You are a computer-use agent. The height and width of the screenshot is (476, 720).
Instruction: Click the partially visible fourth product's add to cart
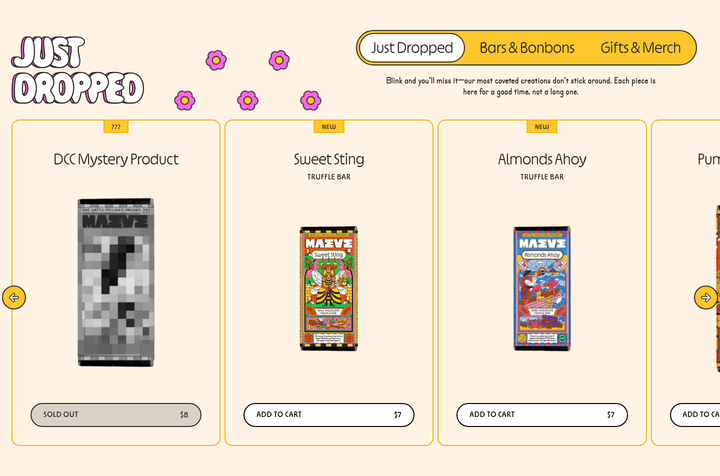tap(695, 414)
